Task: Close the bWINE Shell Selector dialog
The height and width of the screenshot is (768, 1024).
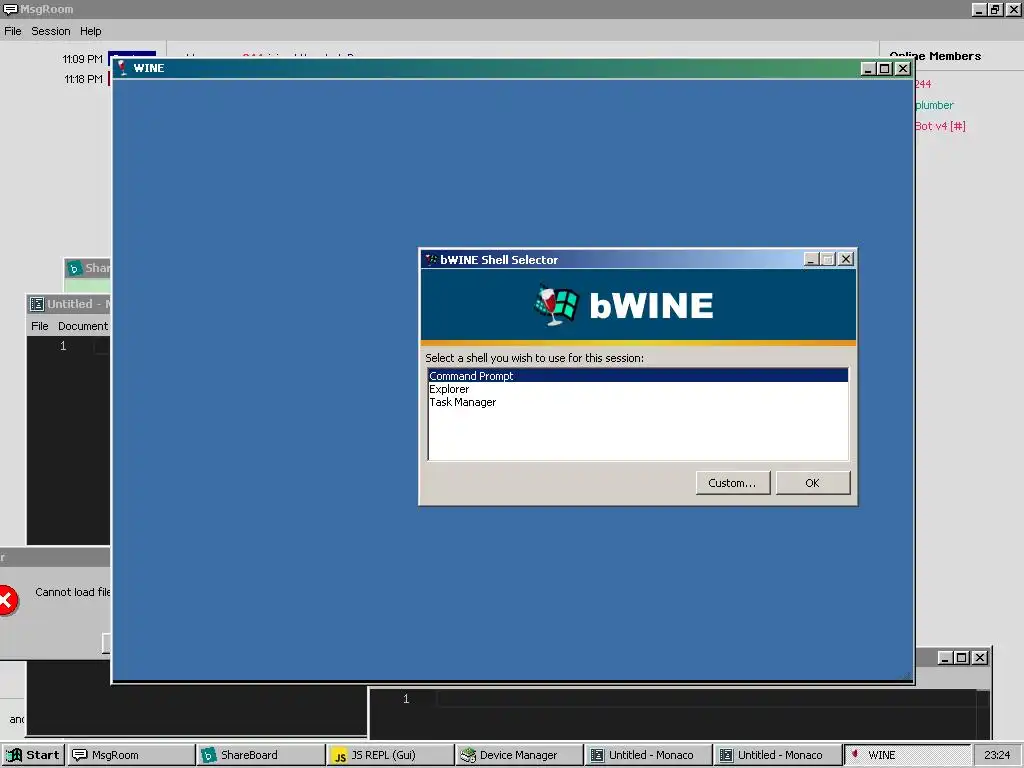Action: 846,259
